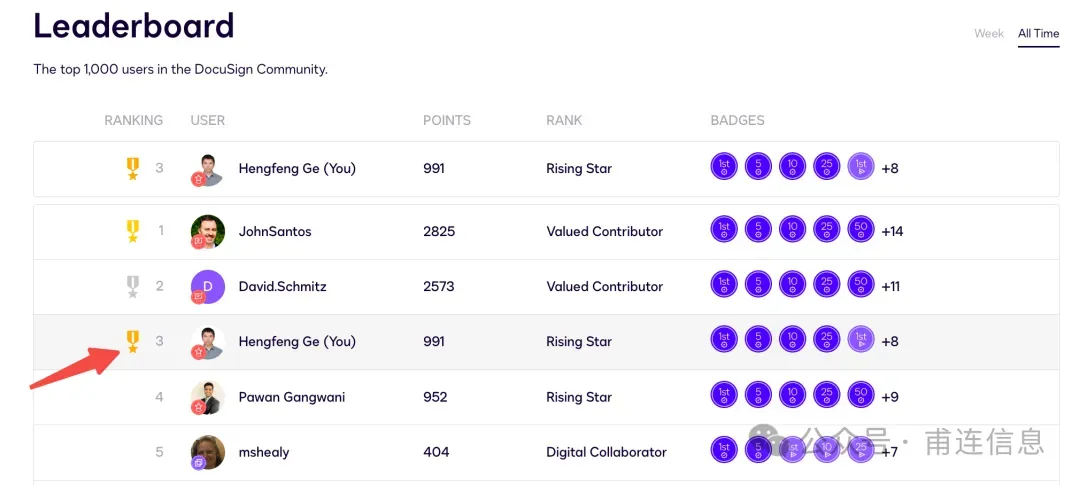Show Pawan Gangwani's +9 more badges
Image resolution: width=1080 pixels, height=485 pixels.
coord(890,398)
